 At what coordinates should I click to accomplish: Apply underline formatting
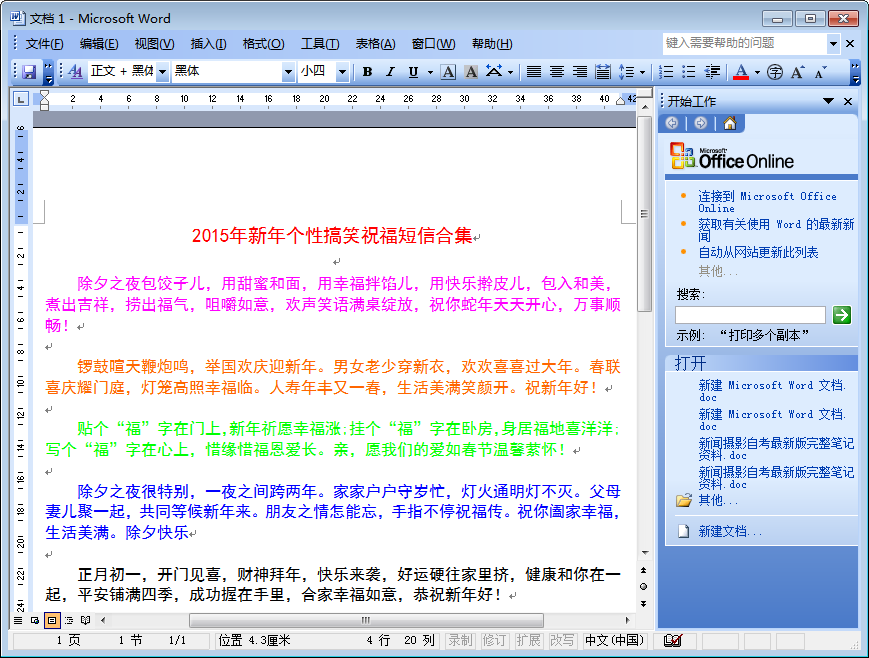point(412,72)
